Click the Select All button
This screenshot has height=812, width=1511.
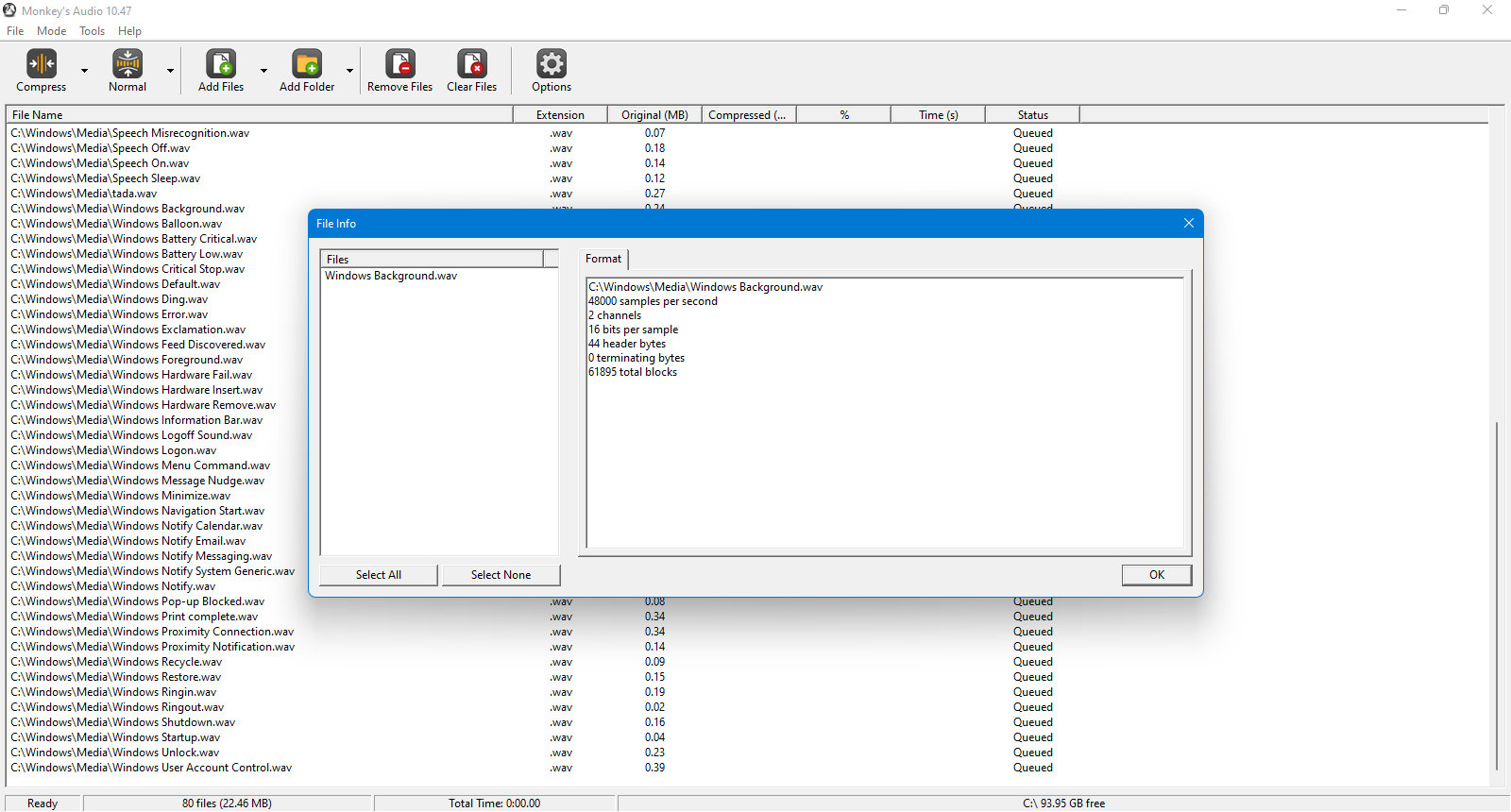tap(379, 575)
